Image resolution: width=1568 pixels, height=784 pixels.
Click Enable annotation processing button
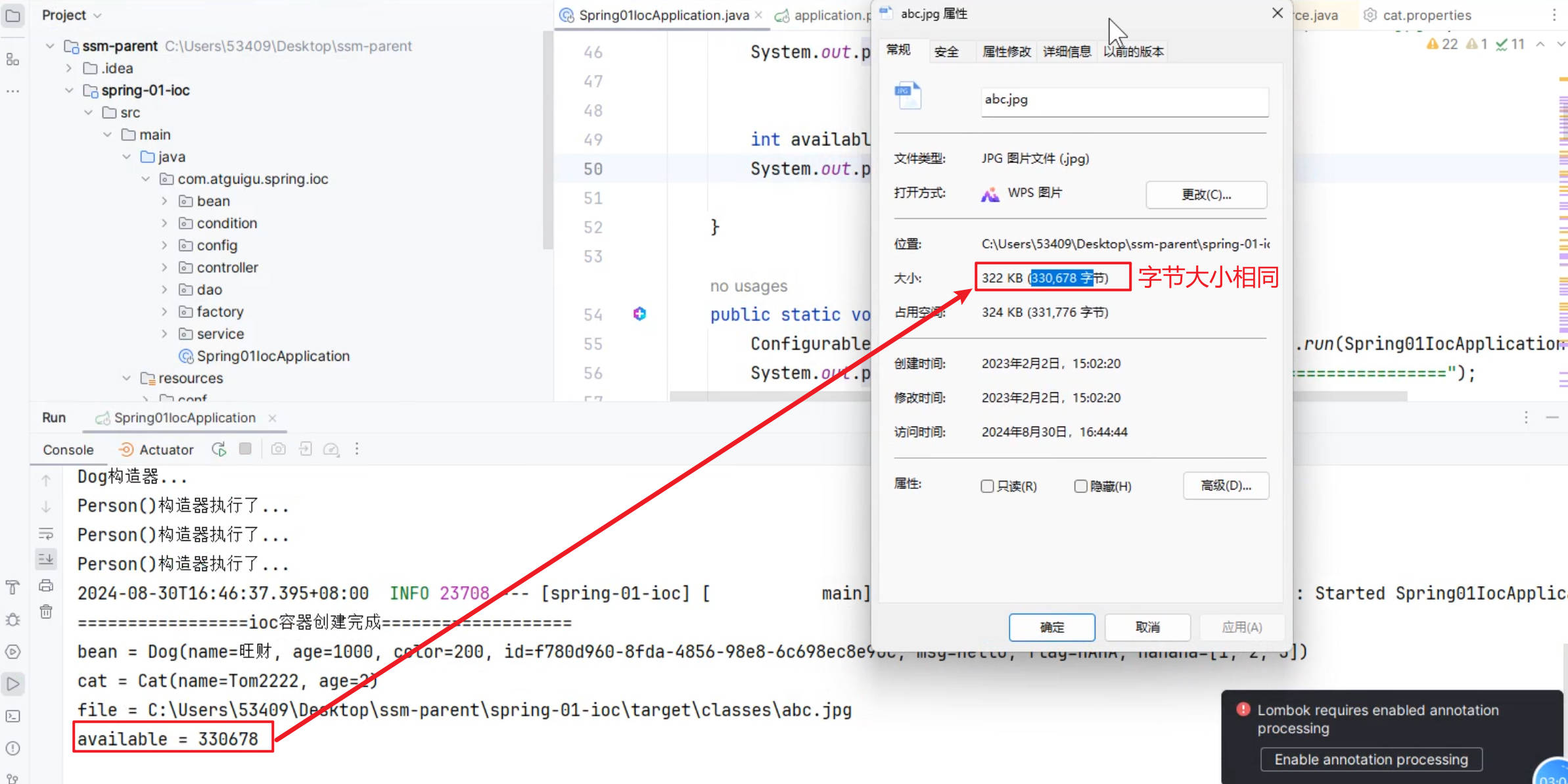(1371, 760)
